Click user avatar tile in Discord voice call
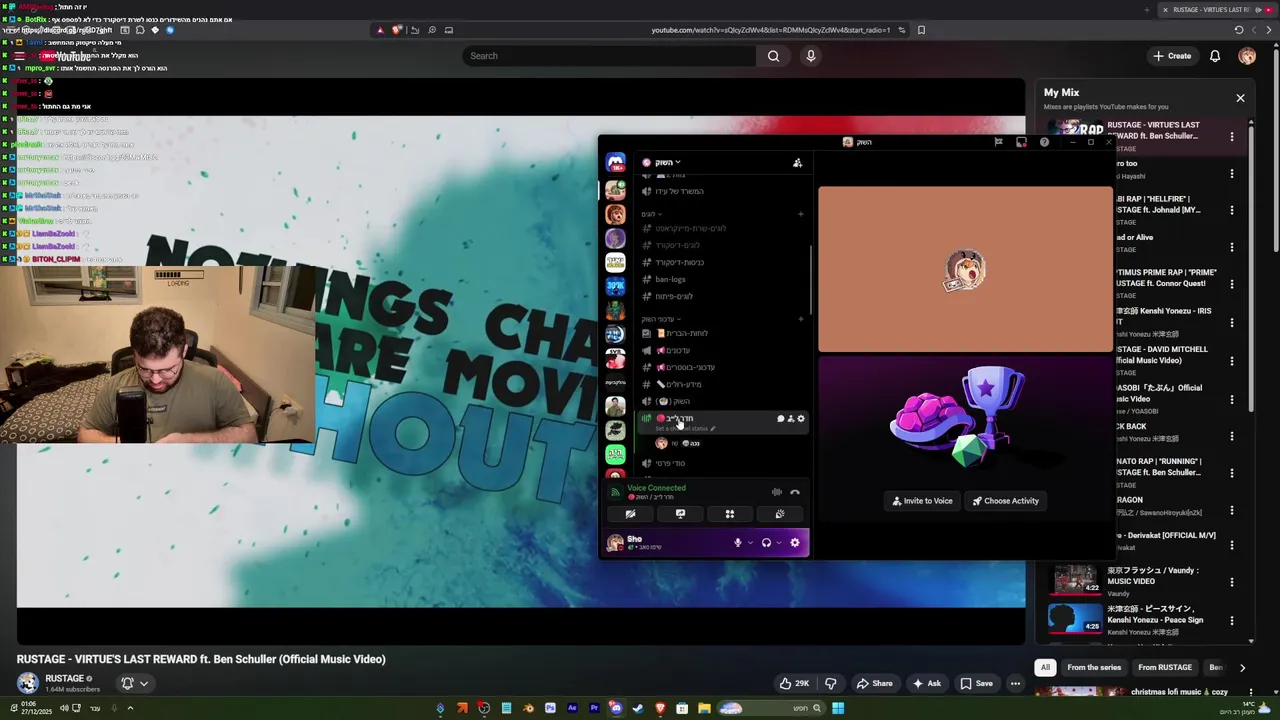The width and height of the screenshot is (1280, 720). coord(965,270)
